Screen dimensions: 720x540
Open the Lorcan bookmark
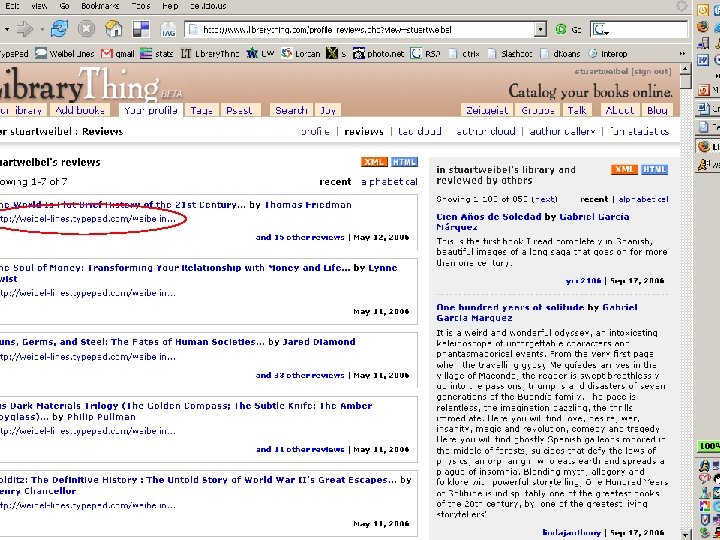(x=301, y=54)
